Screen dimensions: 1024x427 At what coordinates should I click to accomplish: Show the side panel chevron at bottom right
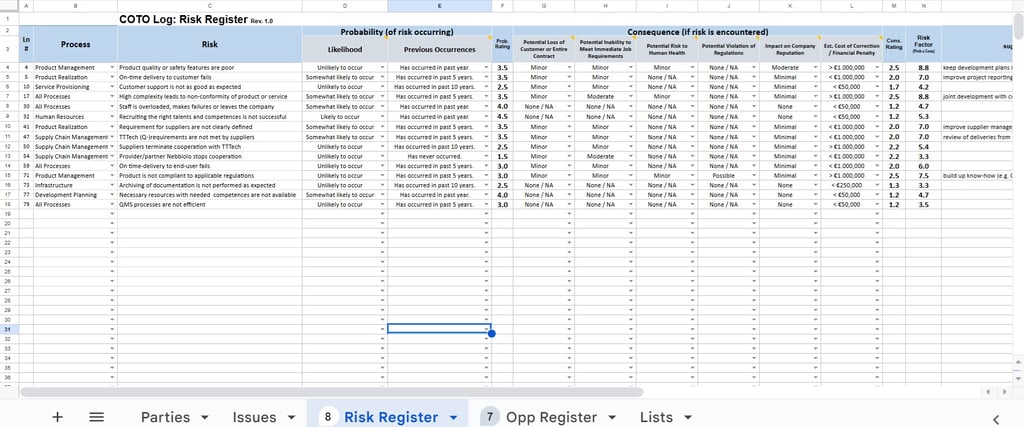point(996,419)
